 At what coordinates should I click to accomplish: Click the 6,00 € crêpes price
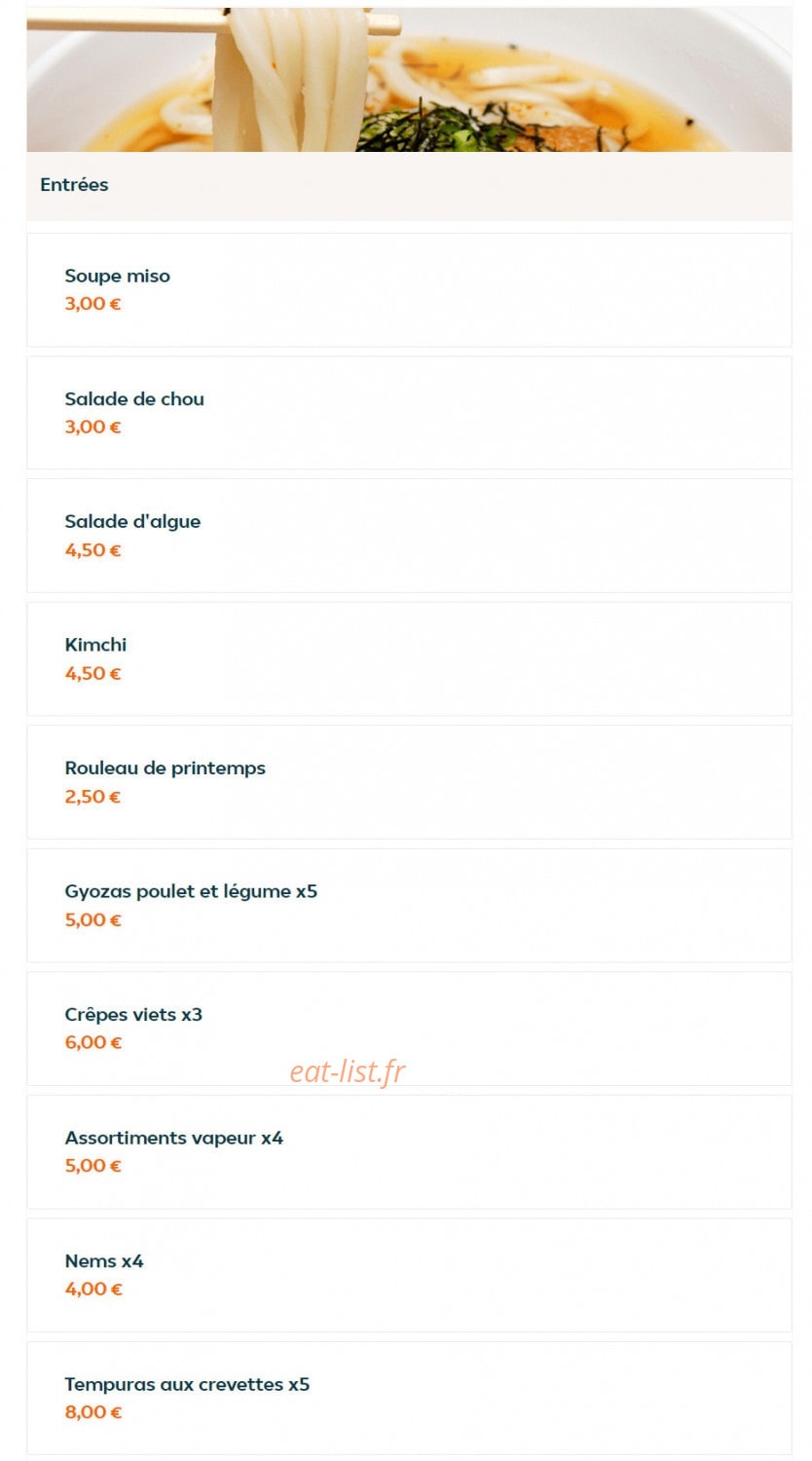(x=93, y=1042)
